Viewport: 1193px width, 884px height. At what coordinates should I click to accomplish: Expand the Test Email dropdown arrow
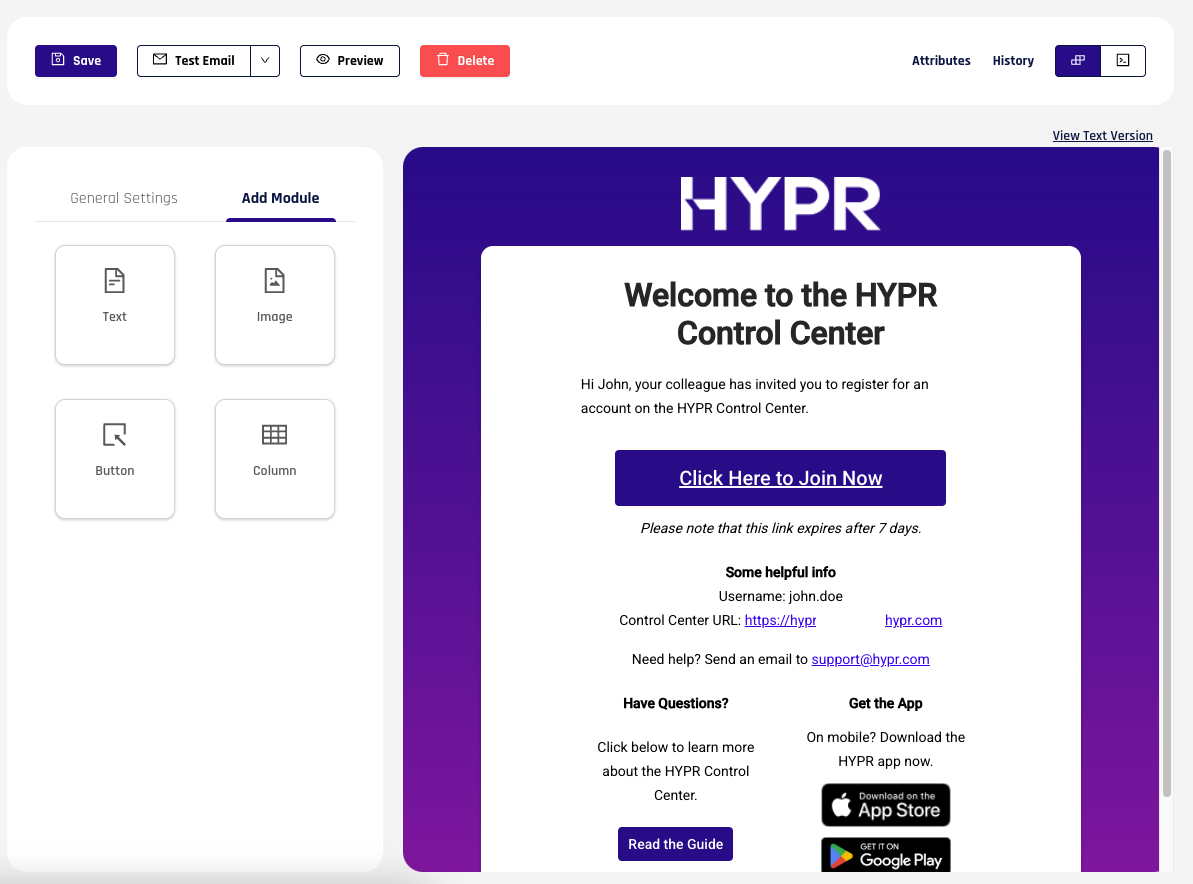click(x=265, y=61)
